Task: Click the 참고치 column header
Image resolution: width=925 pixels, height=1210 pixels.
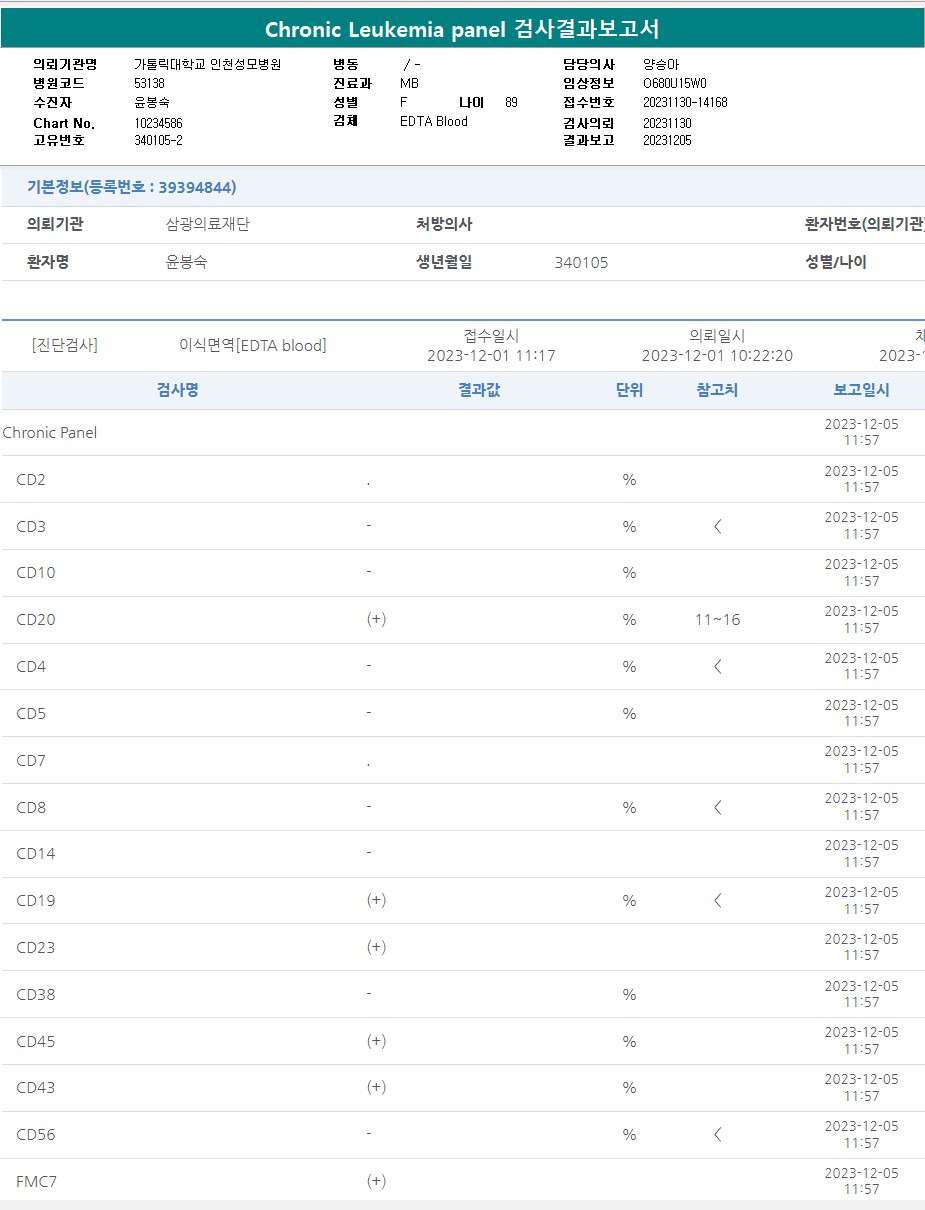Action: pos(717,390)
